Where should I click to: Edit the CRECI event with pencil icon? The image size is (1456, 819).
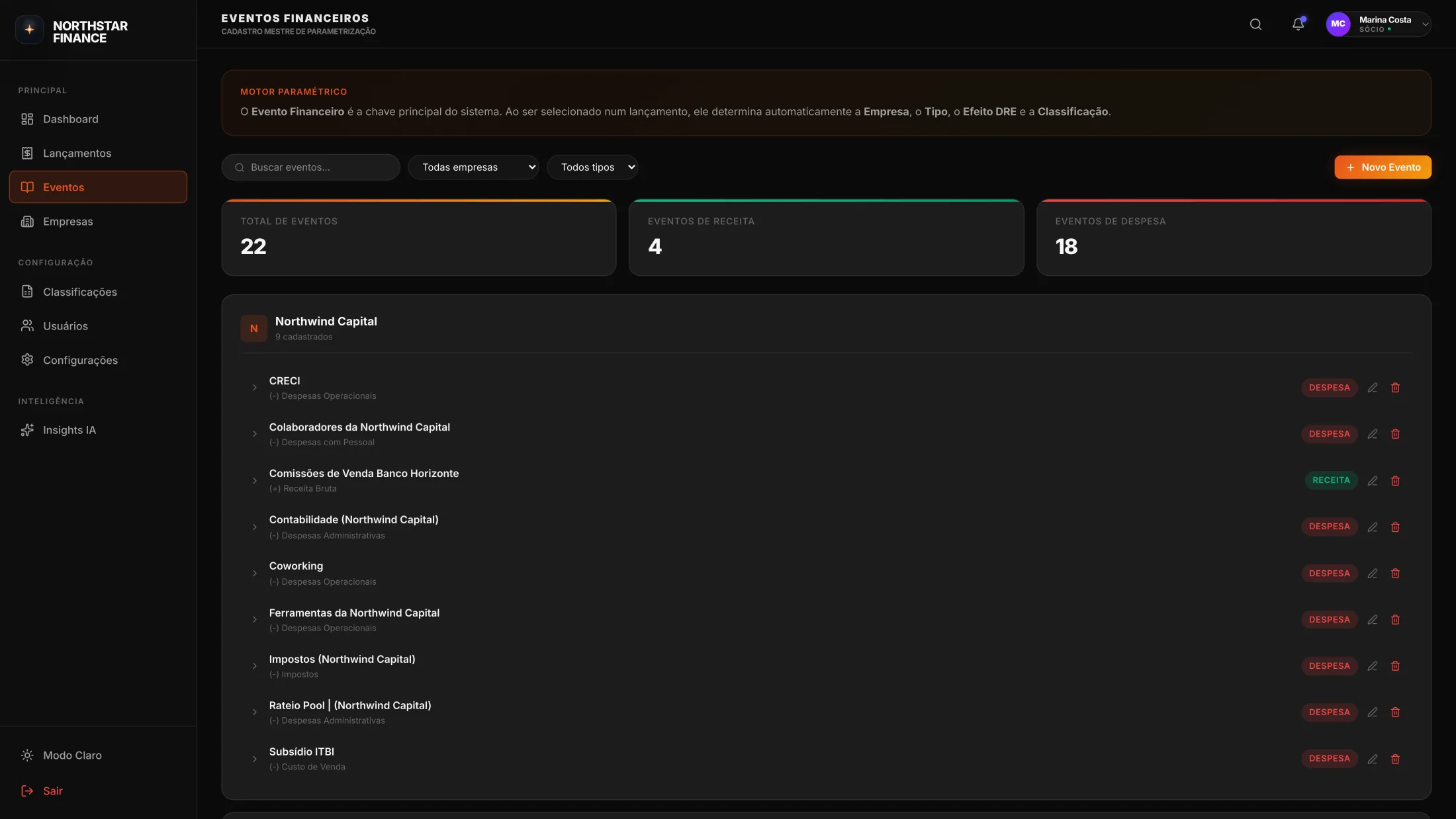point(1372,388)
